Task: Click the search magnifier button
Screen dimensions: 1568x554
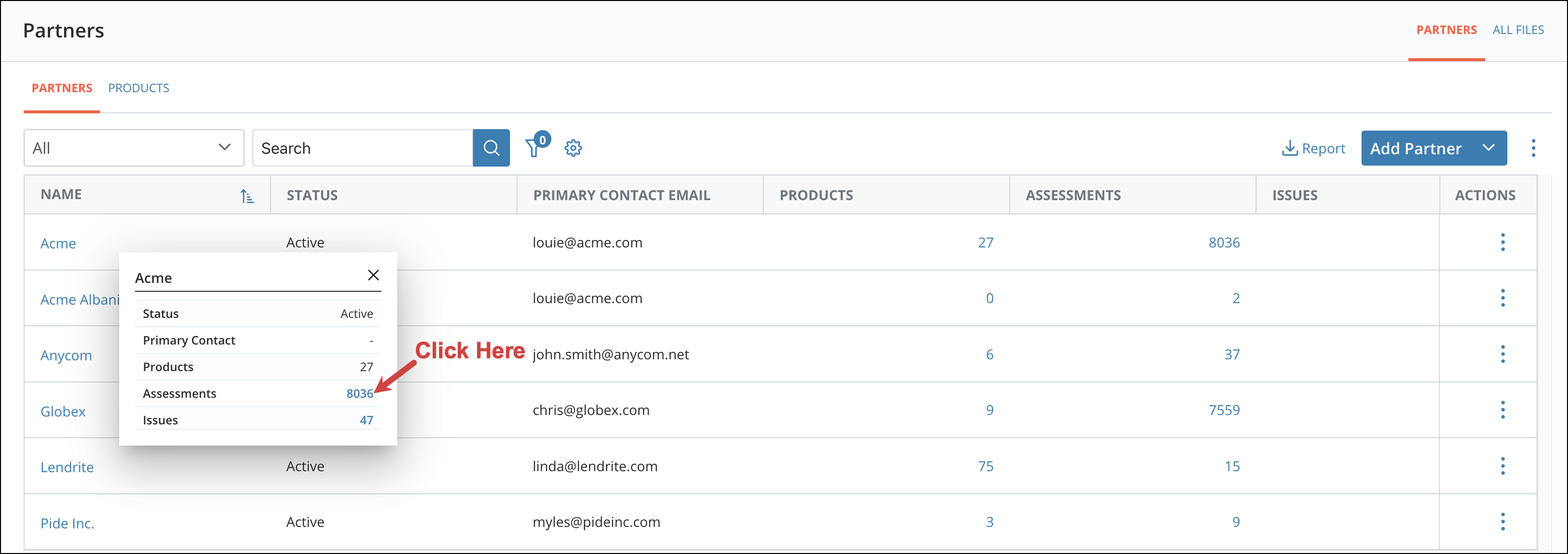Action: tap(491, 148)
